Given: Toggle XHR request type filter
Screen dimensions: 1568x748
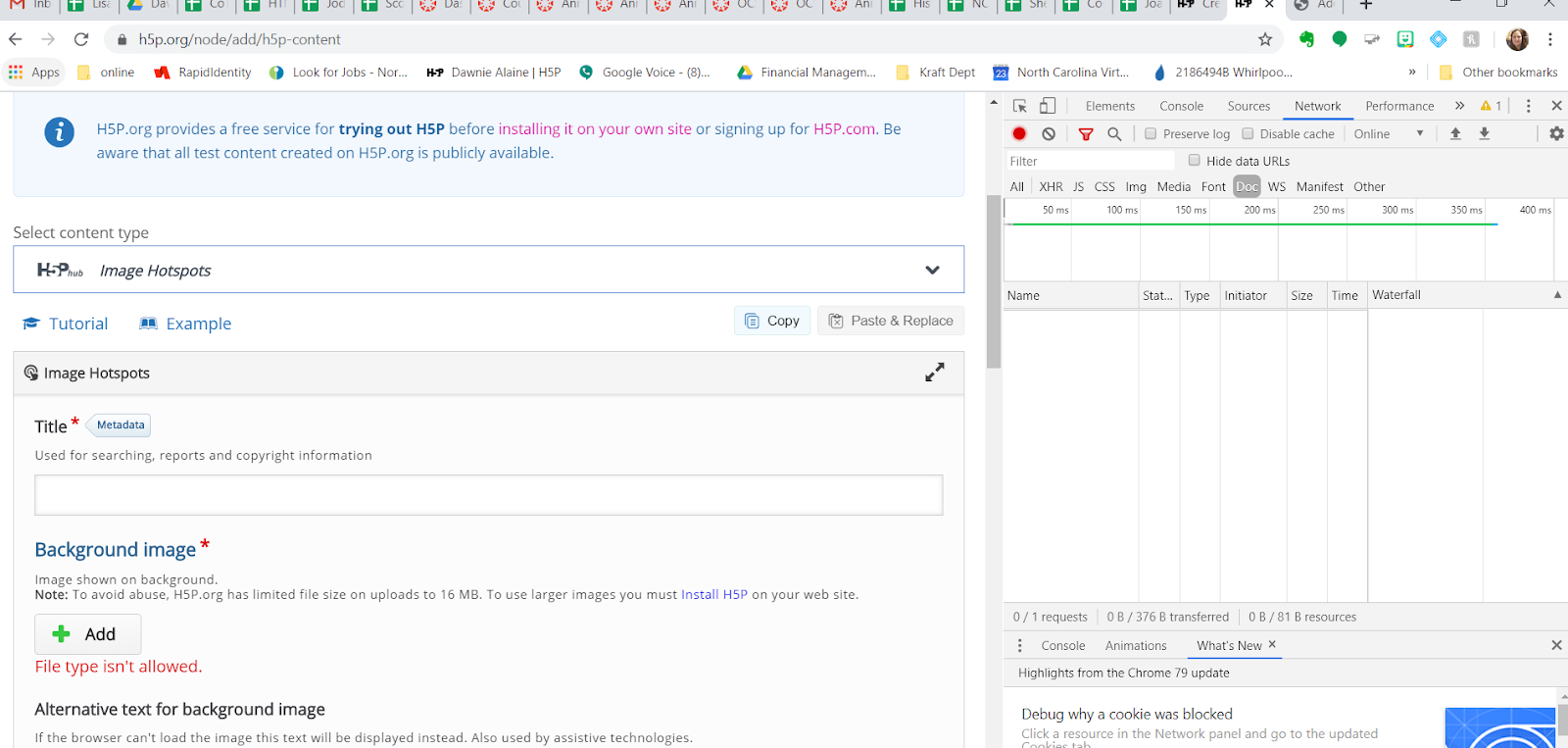Looking at the screenshot, I should click(1051, 186).
